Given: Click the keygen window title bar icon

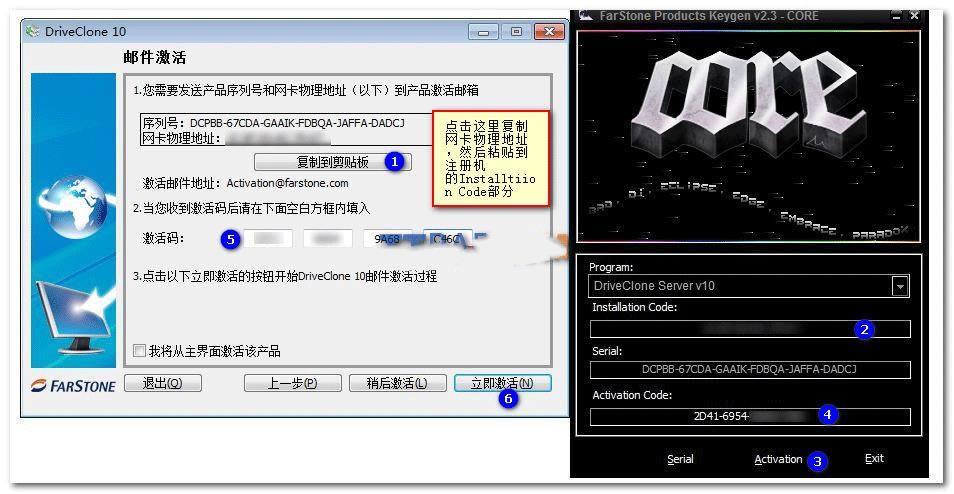Looking at the screenshot, I should click(x=586, y=16).
